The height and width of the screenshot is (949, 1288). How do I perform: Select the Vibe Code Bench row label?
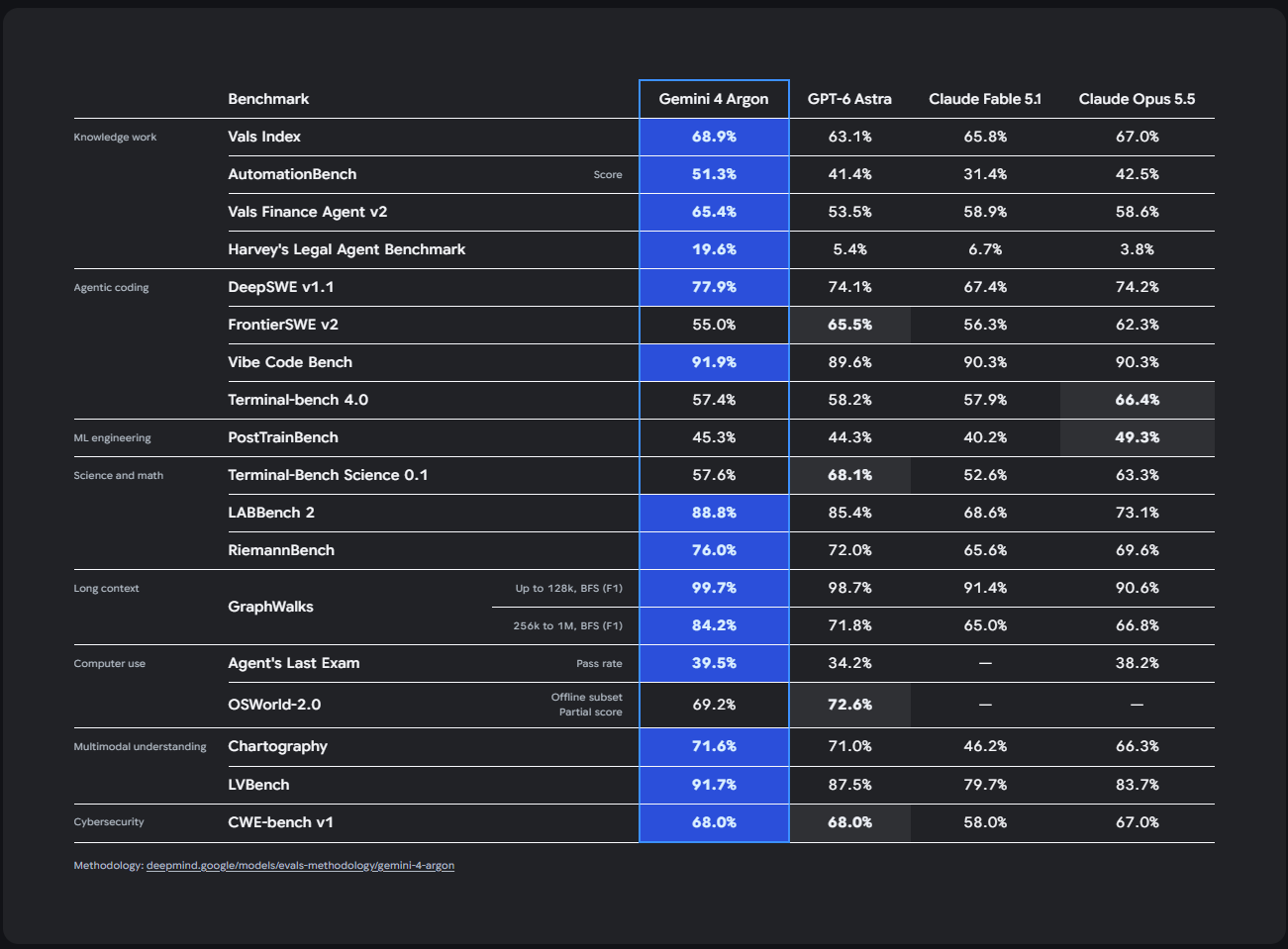pyautogui.click(x=290, y=362)
